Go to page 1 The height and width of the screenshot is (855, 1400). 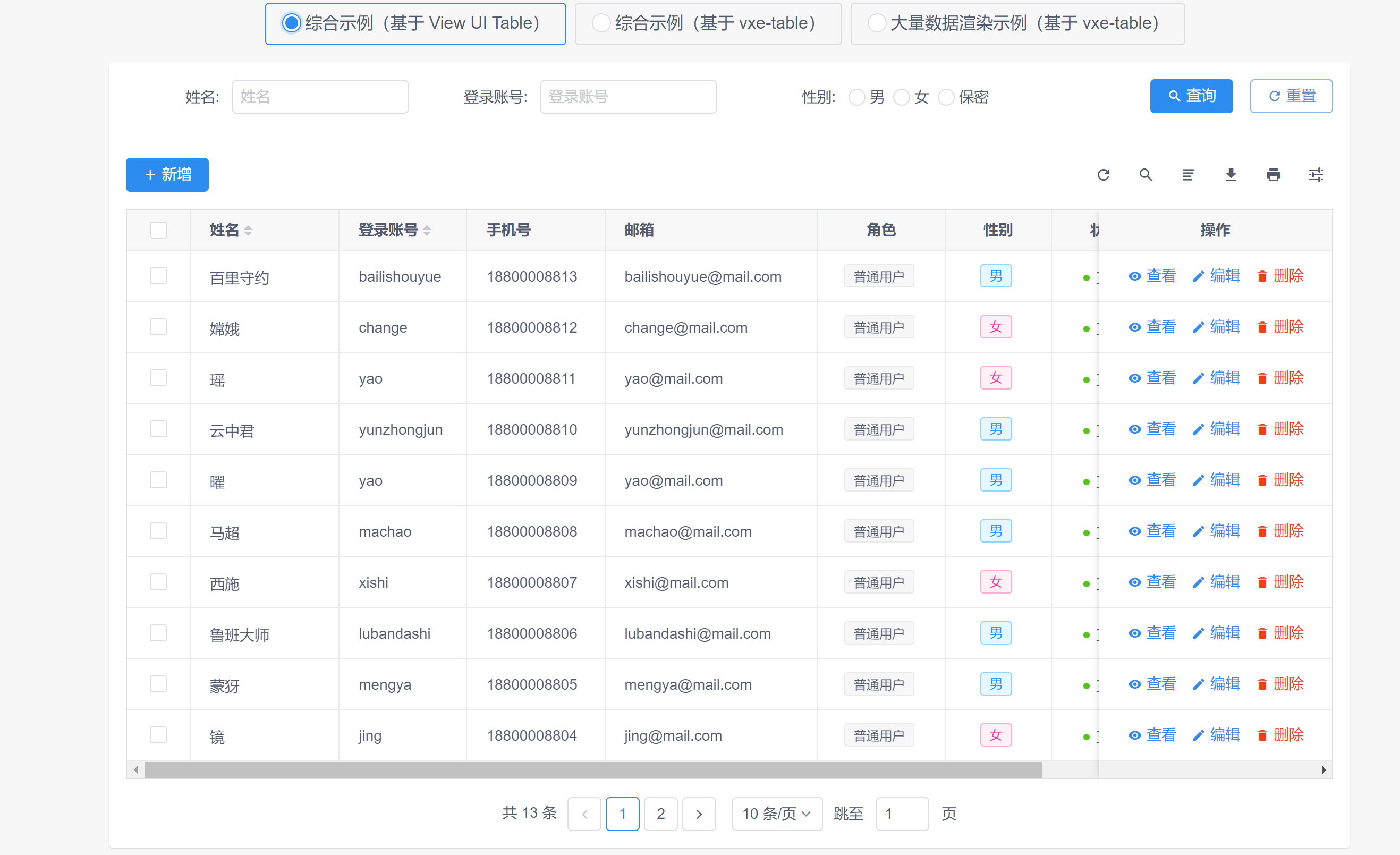(x=622, y=814)
